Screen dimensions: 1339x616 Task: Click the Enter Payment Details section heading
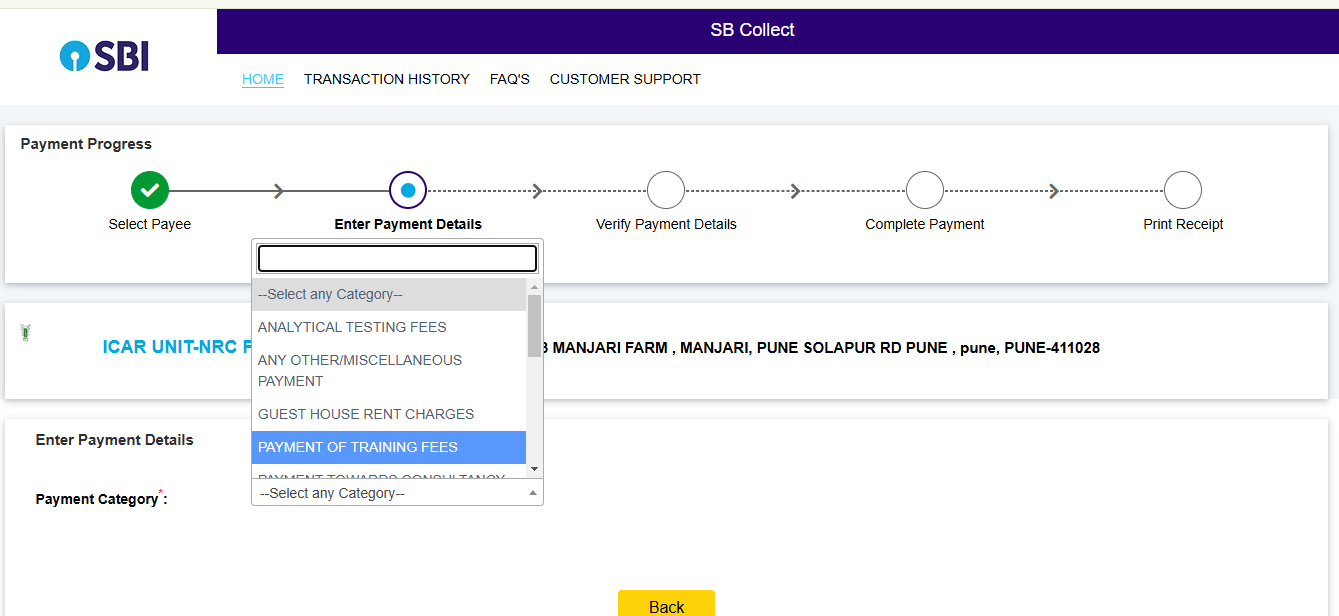(x=115, y=440)
